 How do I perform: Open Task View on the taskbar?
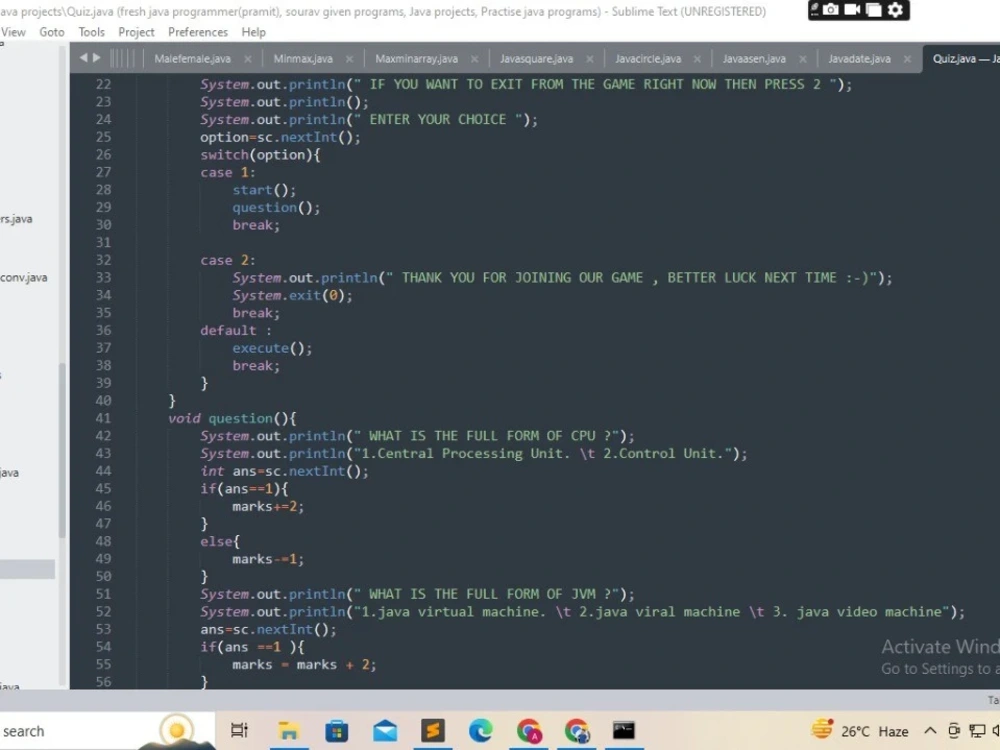coord(239,730)
